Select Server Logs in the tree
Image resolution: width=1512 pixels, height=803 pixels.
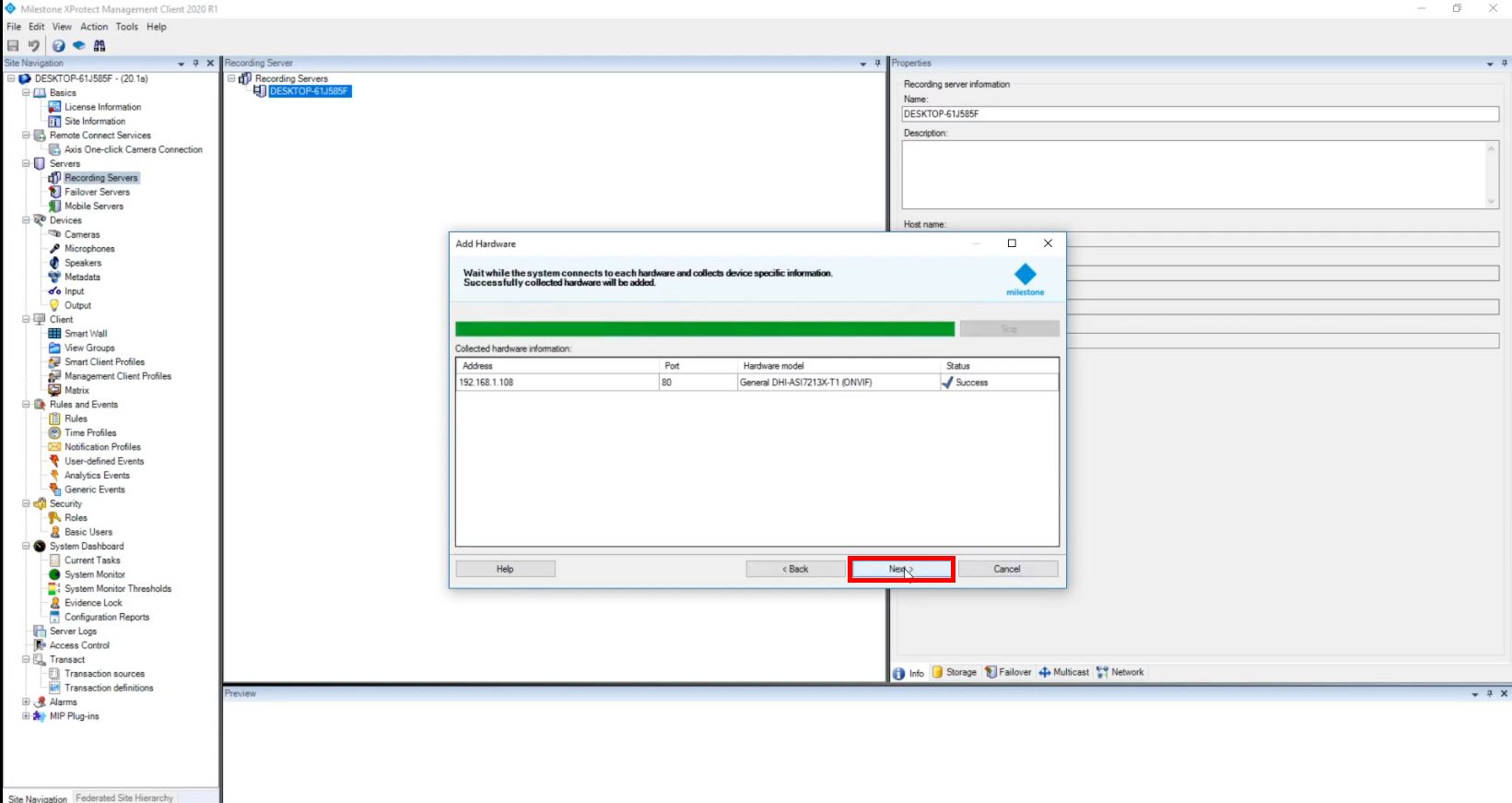[73, 632]
